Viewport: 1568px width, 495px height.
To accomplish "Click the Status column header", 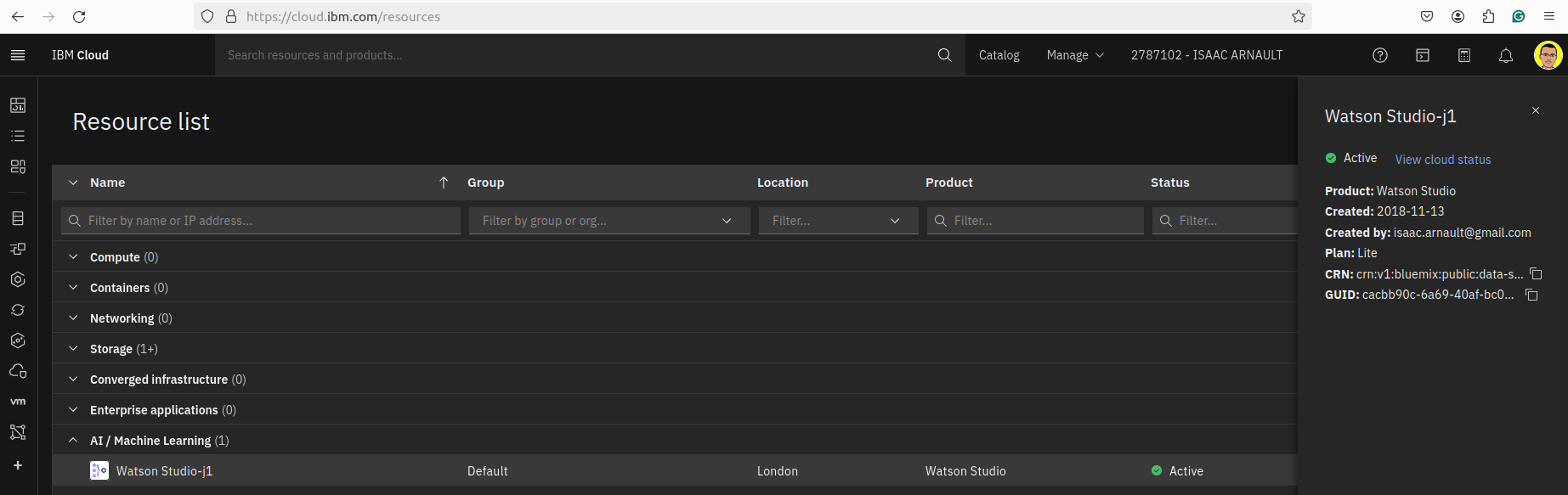I will point(1170,183).
